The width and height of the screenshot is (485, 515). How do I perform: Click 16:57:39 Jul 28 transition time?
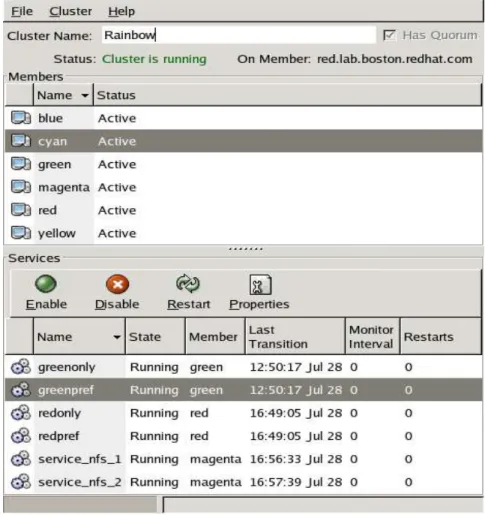296,482
